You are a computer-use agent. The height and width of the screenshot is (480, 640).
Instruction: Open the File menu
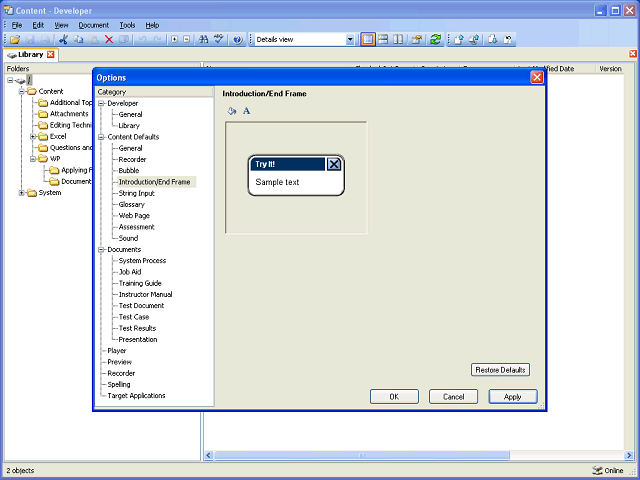17,25
